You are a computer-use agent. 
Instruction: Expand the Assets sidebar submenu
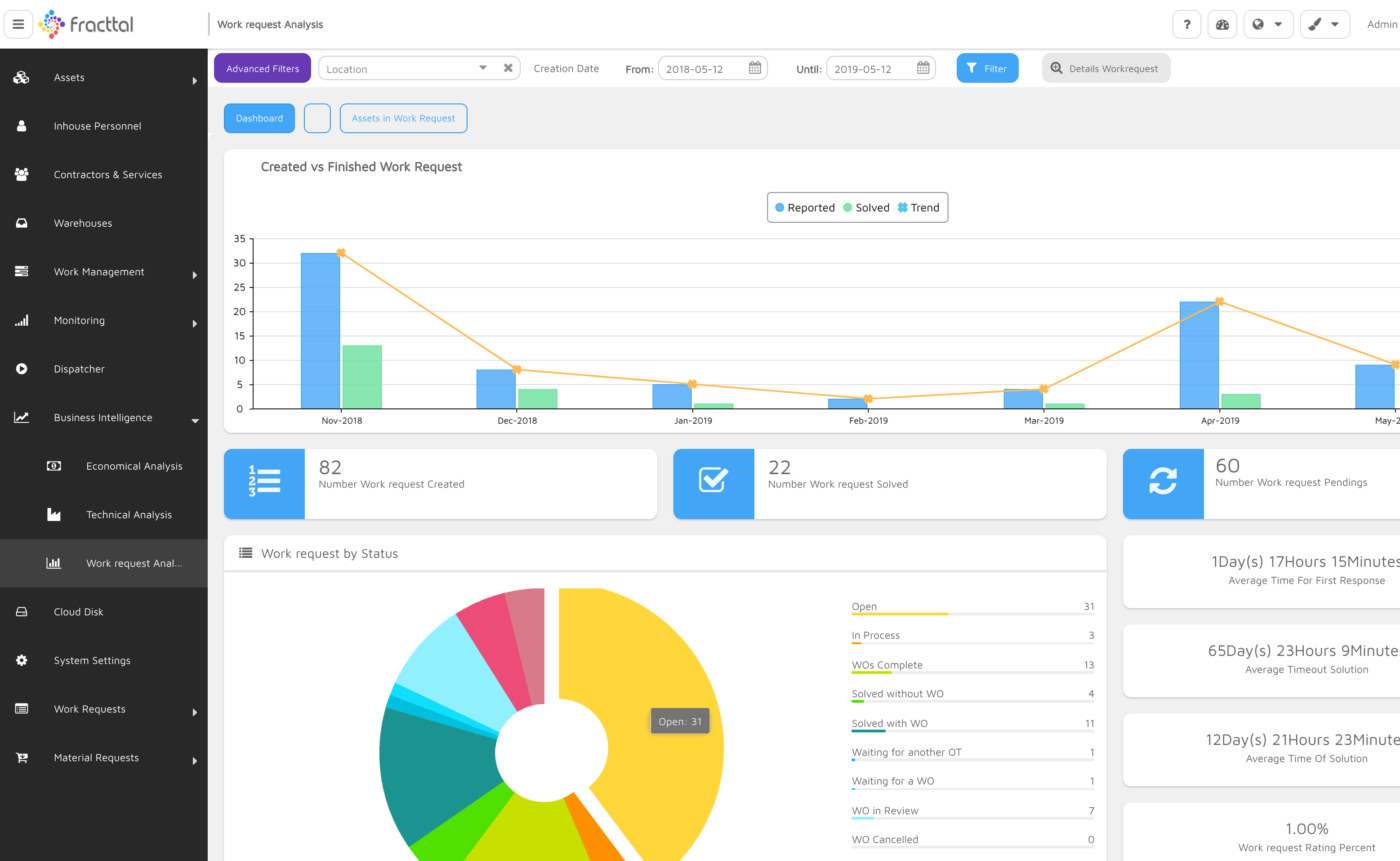pos(195,80)
